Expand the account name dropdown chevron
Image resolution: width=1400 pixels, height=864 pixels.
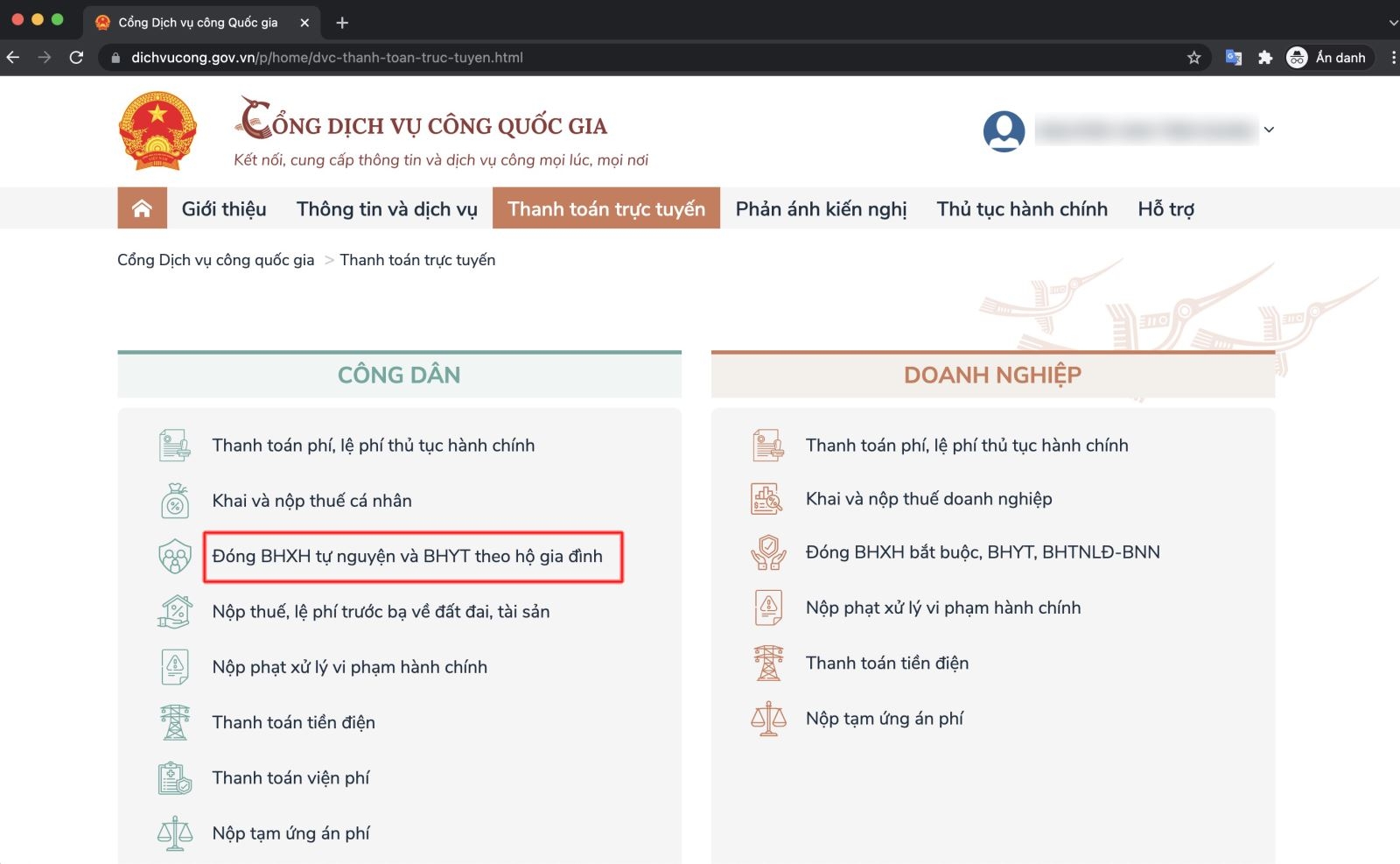(1268, 130)
